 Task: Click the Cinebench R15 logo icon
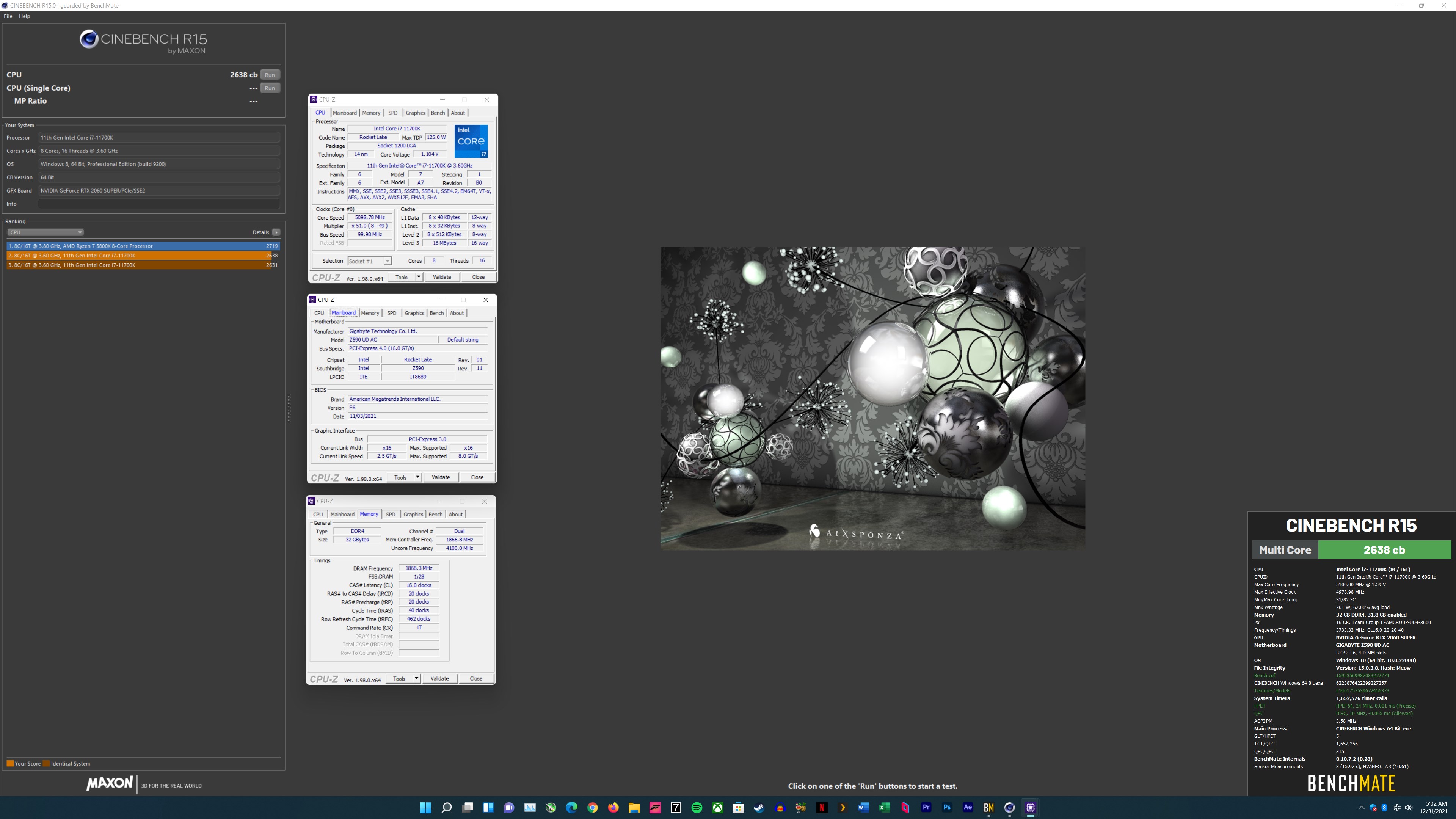pos(89,39)
